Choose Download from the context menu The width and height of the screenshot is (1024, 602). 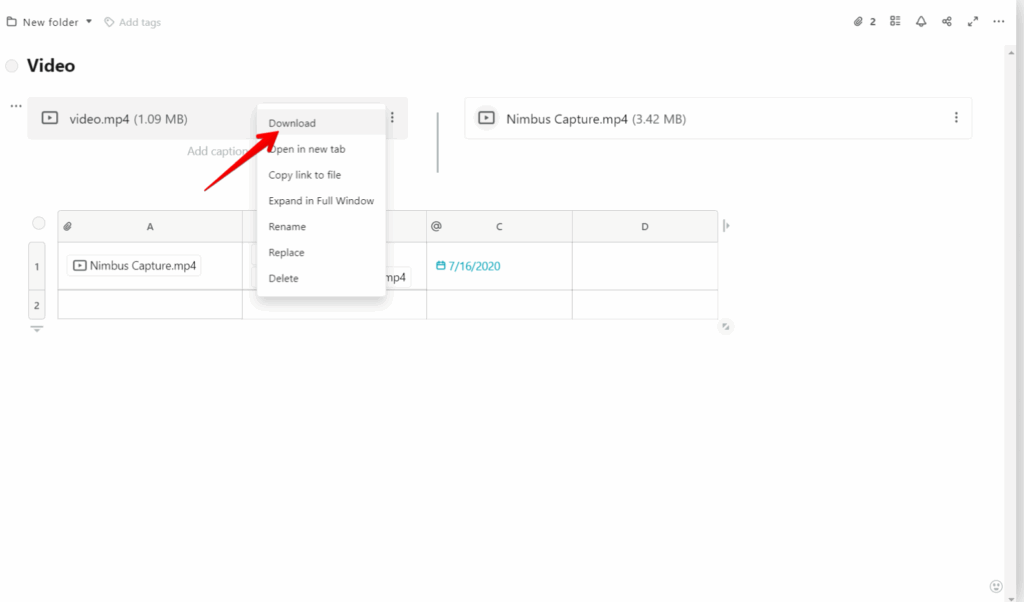(292, 123)
